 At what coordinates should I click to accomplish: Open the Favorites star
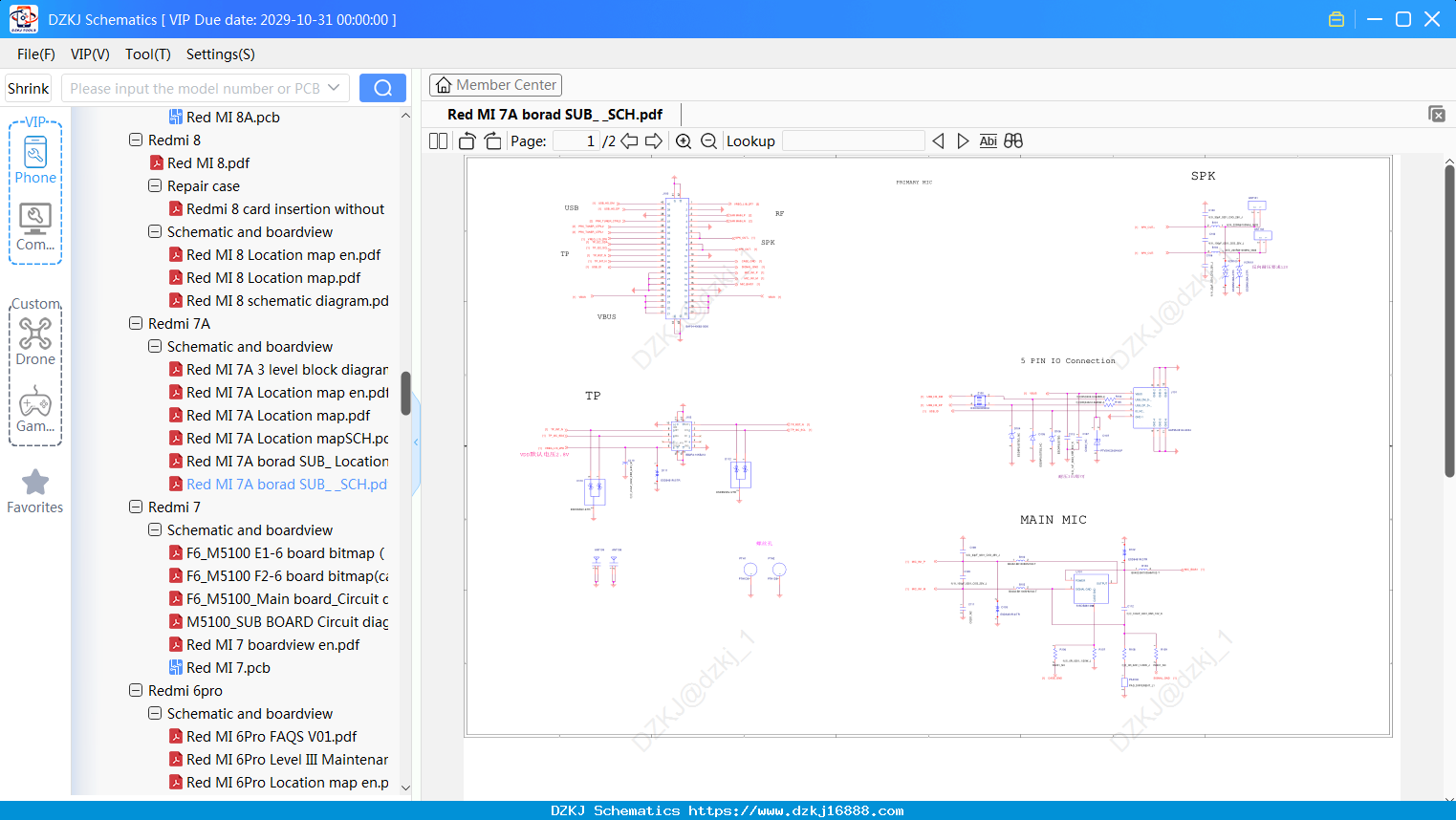[35, 491]
